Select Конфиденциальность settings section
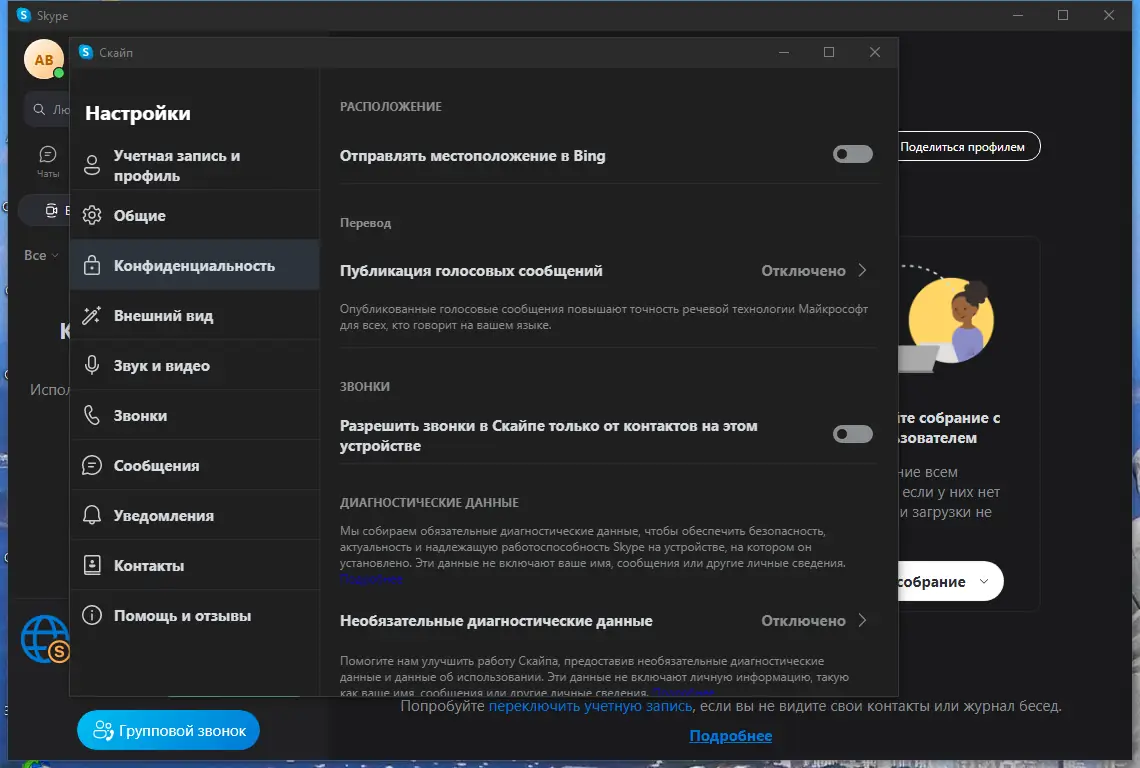This screenshot has height=768, width=1140. (195, 265)
